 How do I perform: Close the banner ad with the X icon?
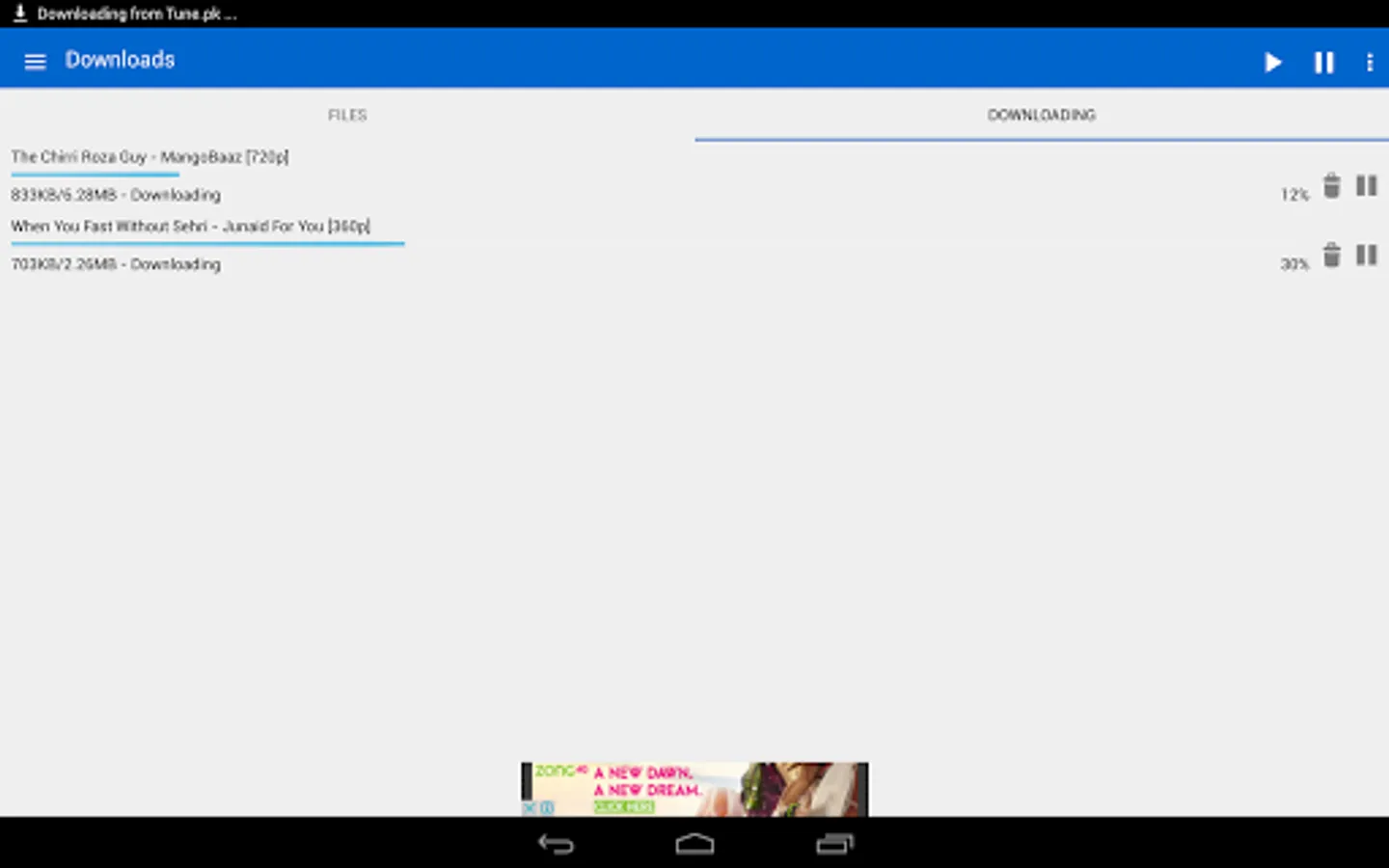[x=529, y=808]
